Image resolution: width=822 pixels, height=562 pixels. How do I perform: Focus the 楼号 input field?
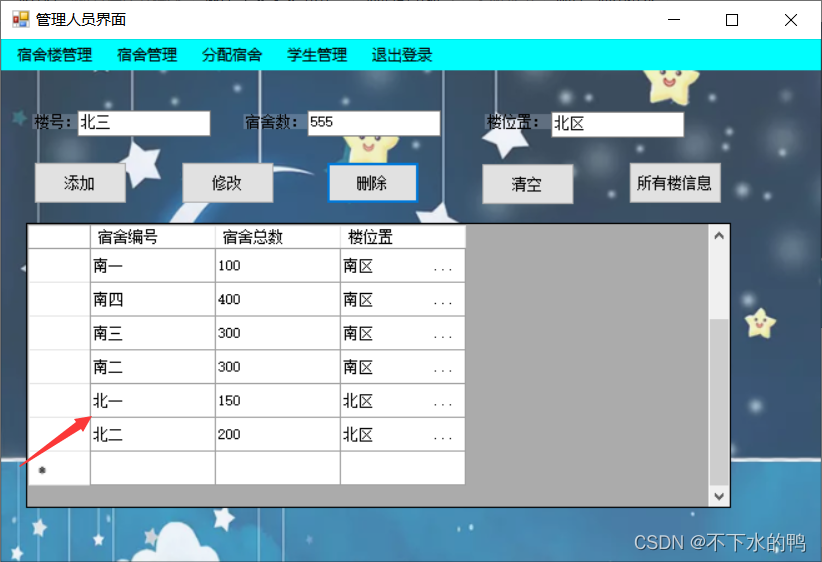tap(144, 123)
